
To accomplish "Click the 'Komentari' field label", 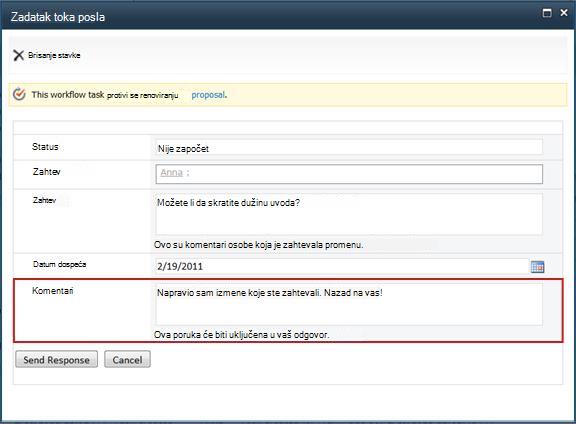I will (53, 291).
